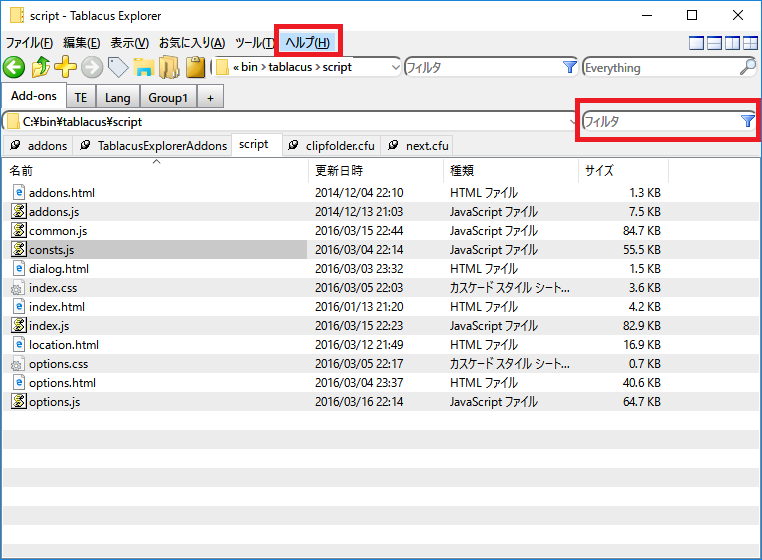Open the ツール(T) menu
The image size is (762, 560).
click(254, 43)
